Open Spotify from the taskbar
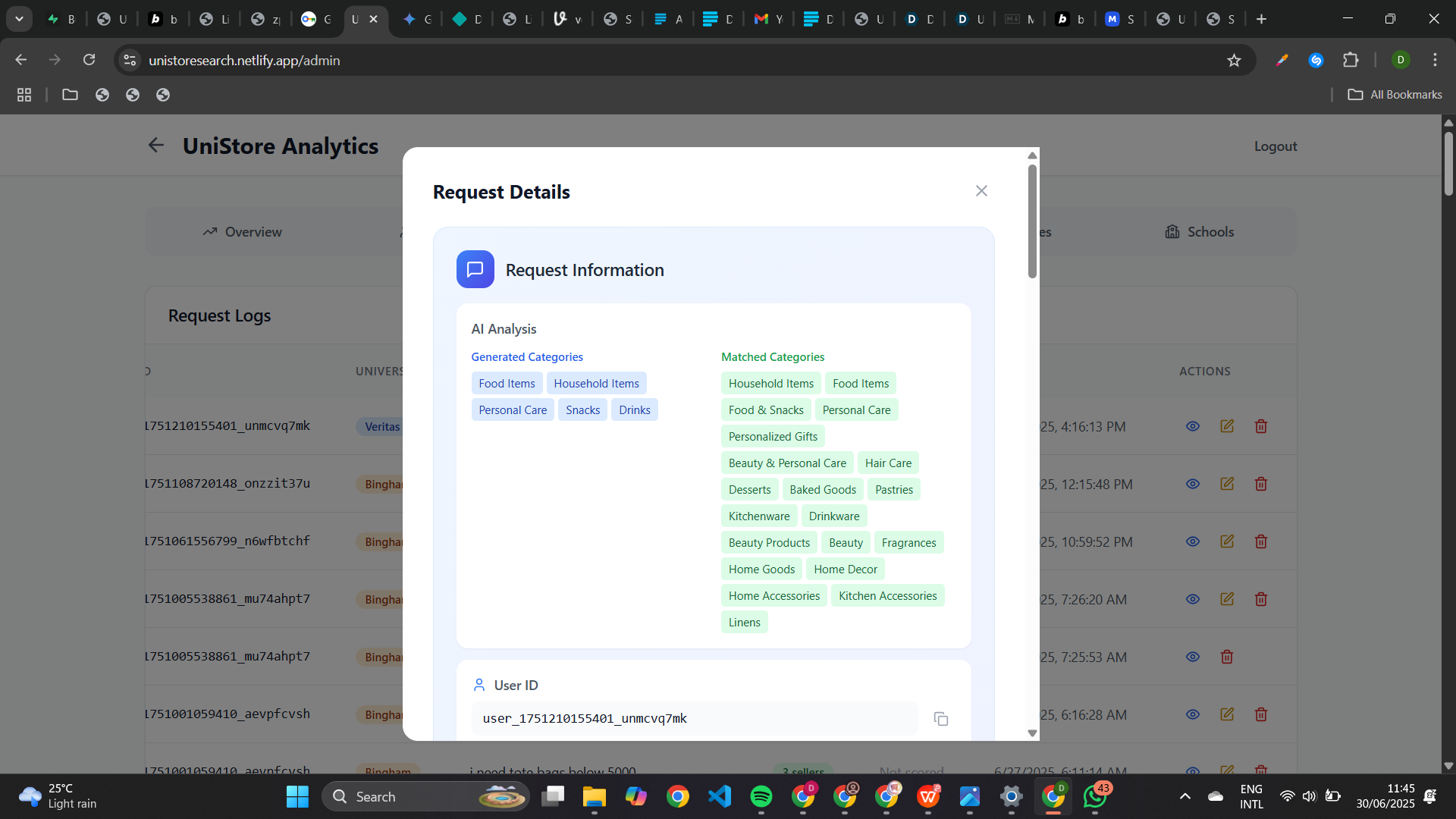Screen dimensions: 1456x819 [x=761, y=796]
